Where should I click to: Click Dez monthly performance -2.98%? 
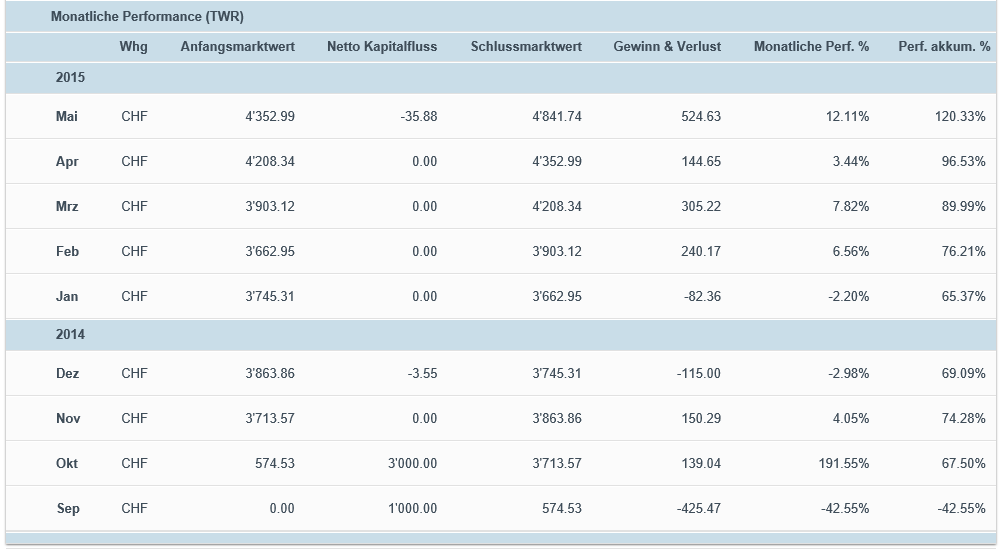848,374
